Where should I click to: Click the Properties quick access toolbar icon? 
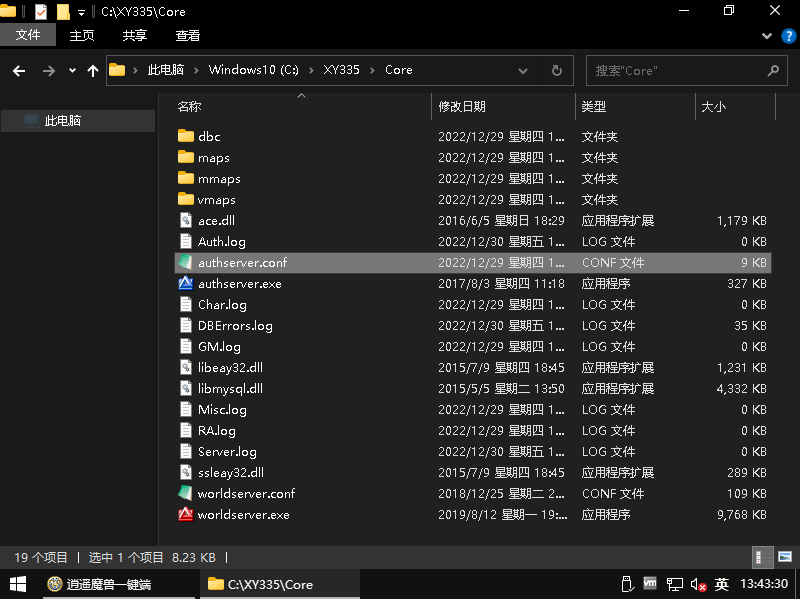tap(41, 11)
